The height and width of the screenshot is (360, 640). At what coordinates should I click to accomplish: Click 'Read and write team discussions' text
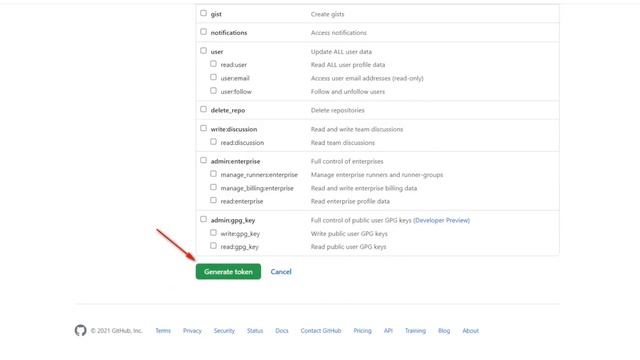coord(357,129)
